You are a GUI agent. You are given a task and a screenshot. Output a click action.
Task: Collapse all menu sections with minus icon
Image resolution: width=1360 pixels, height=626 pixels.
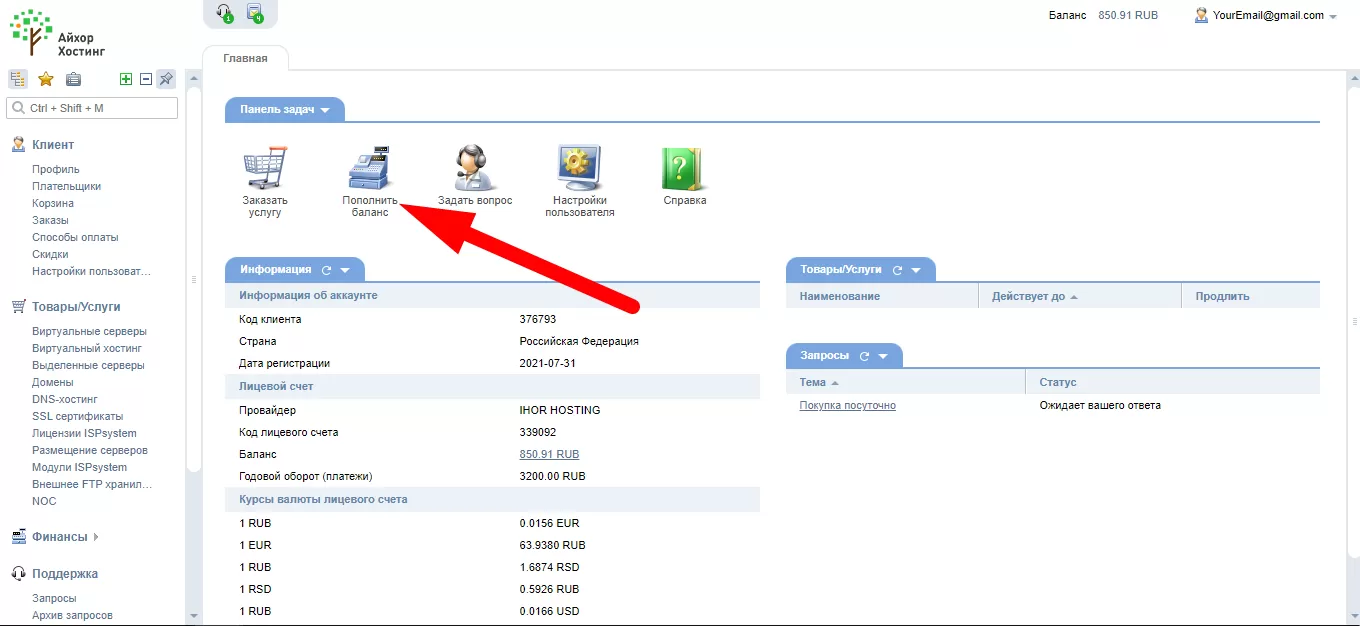tap(146, 79)
